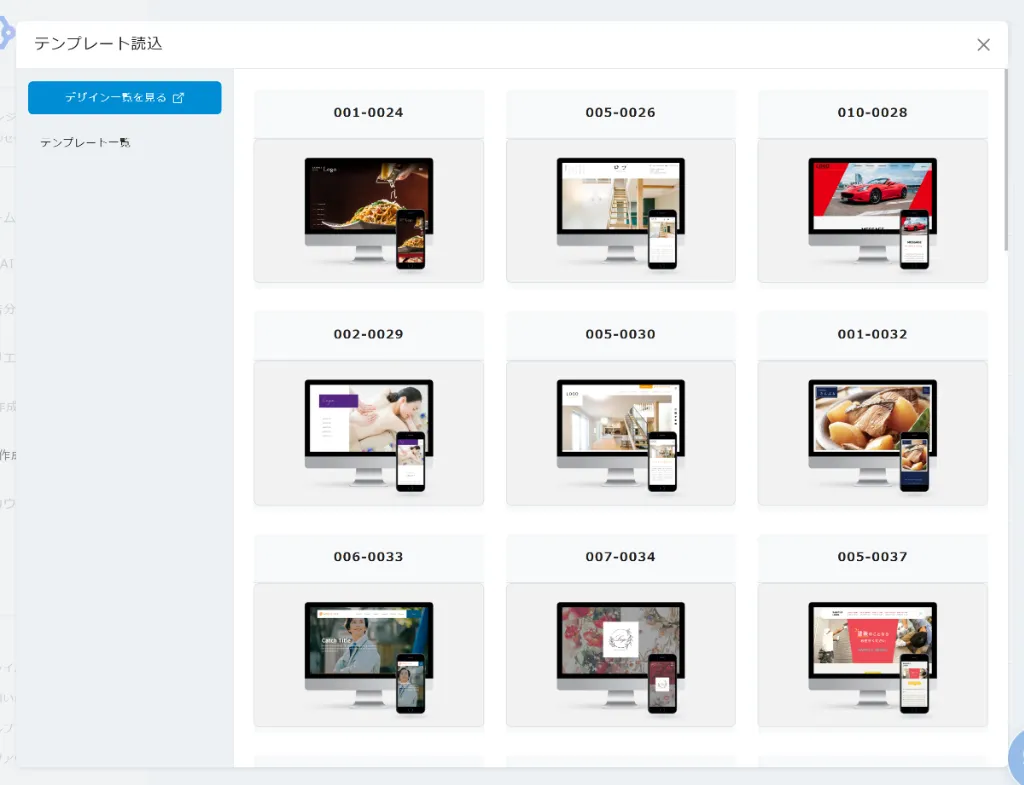
Task: Click the 007-0034 template title header
Action: [621, 557]
